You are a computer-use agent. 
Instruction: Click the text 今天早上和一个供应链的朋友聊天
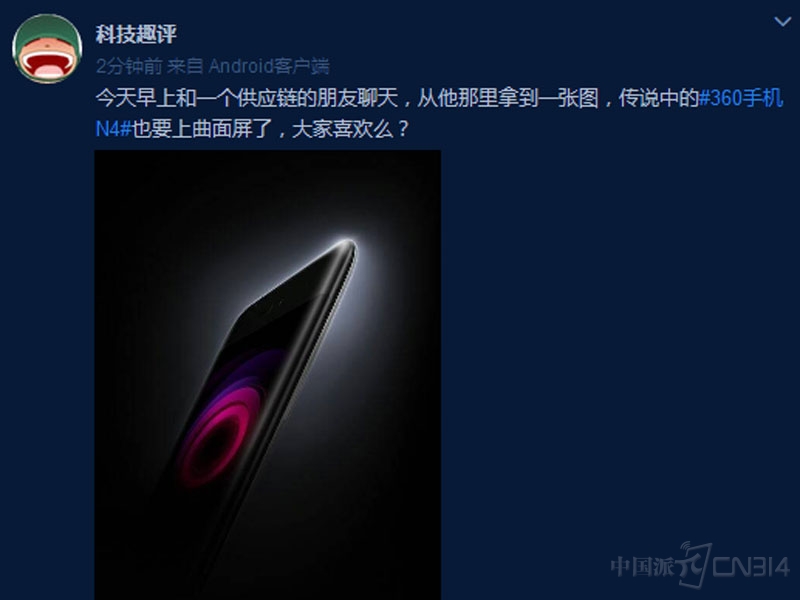click(x=246, y=98)
